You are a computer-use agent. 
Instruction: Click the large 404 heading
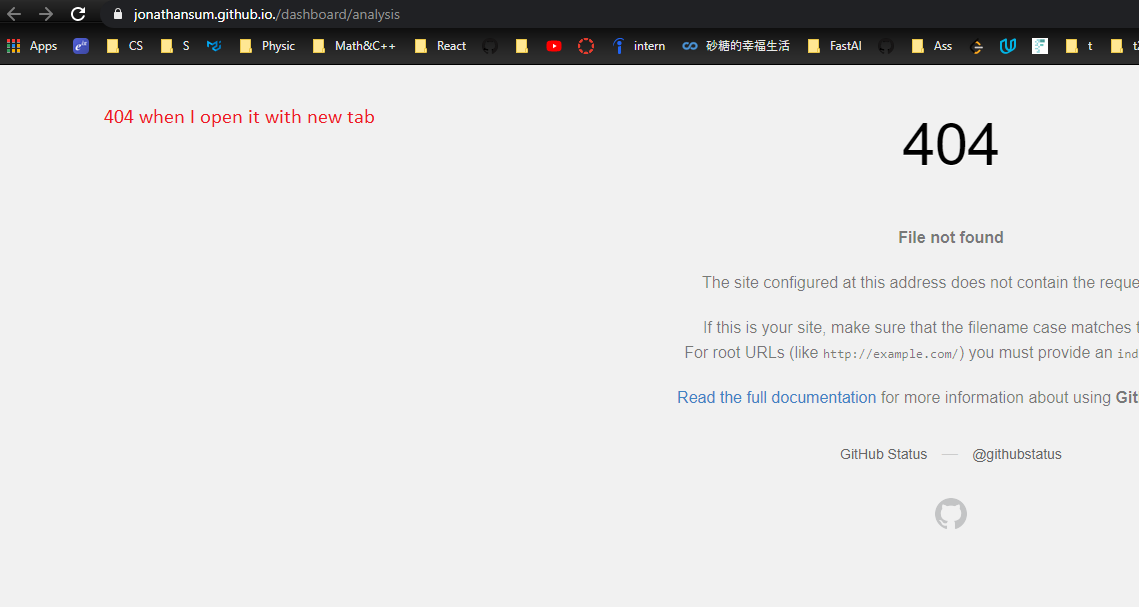pyautogui.click(x=950, y=144)
